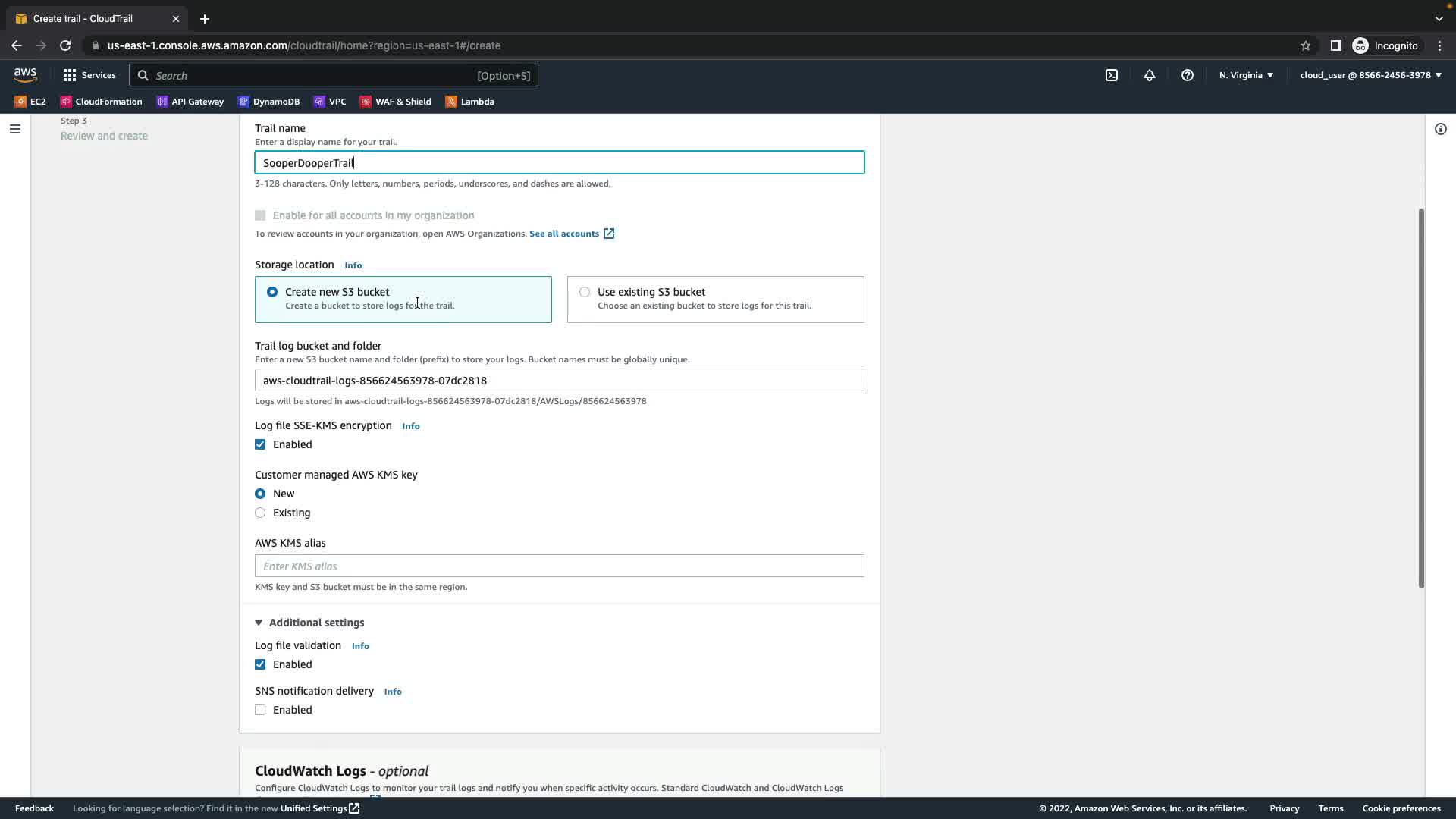Select Use existing S3 bucket option
The width and height of the screenshot is (1456, 819).
(x=585, y=292)
